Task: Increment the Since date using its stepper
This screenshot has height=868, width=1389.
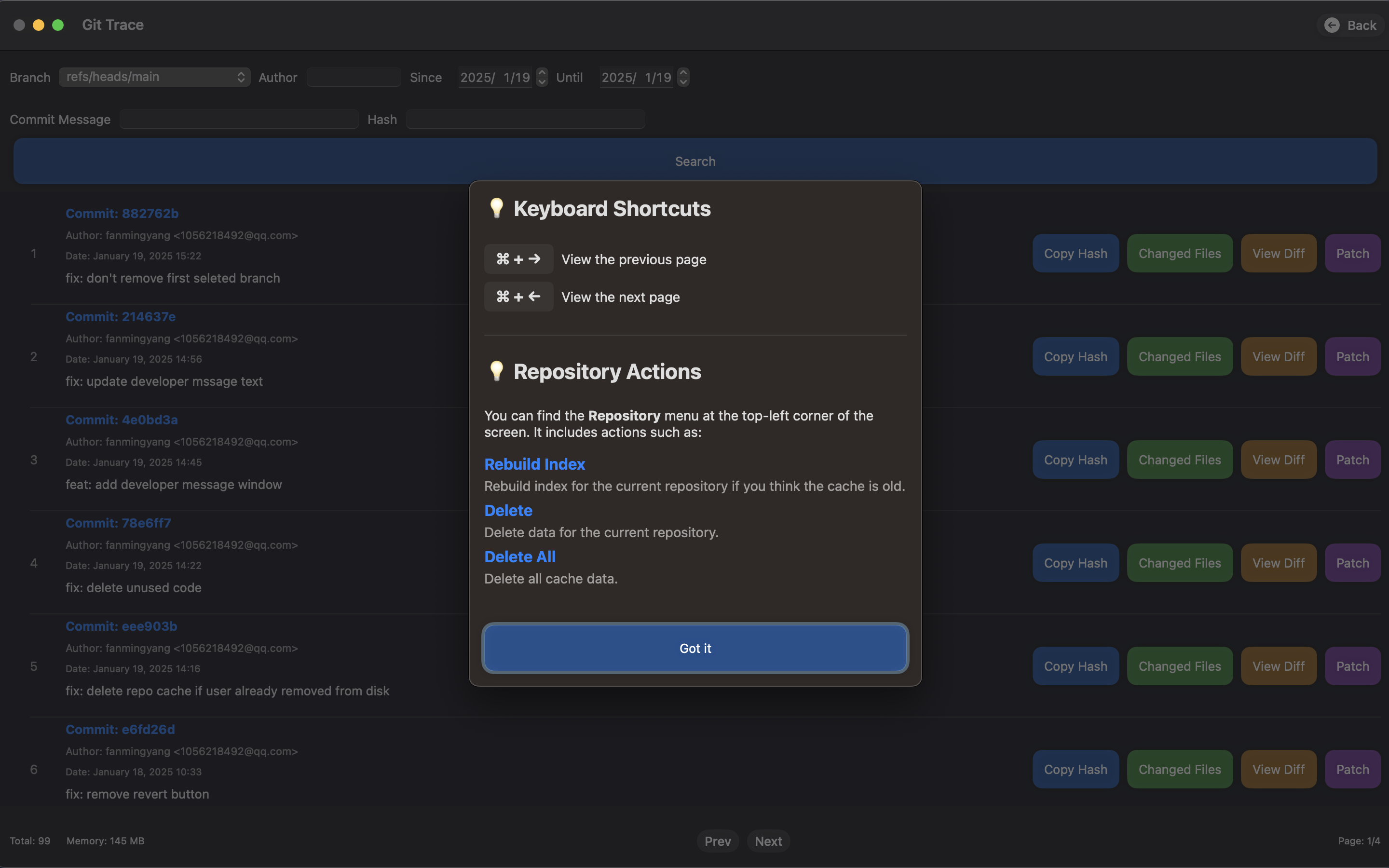Action: [x=541, y=73]
